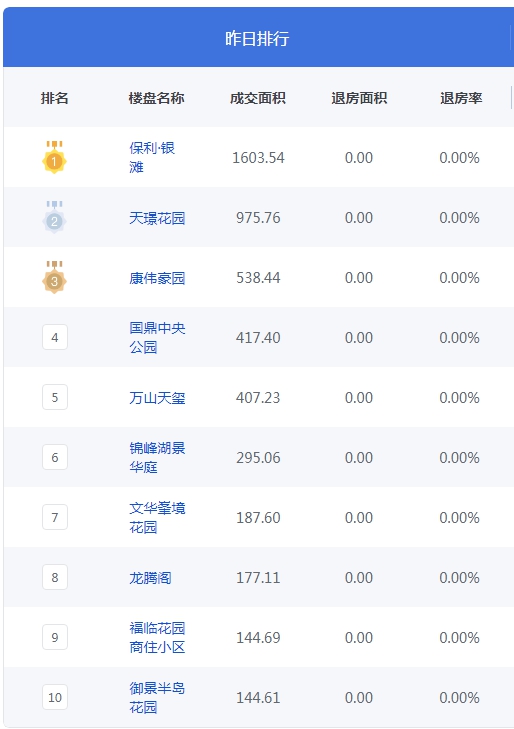Click the bronze third-place medal icon

[x=54, y=278]
